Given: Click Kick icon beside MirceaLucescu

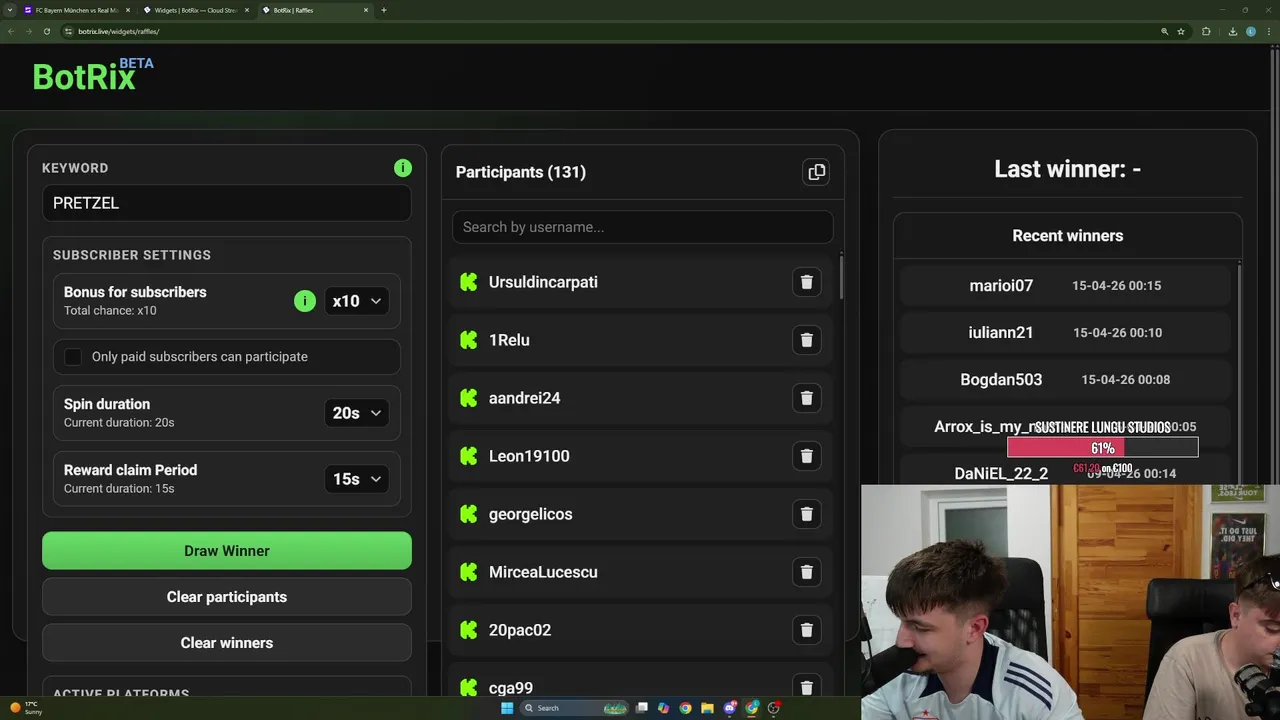Looking at the screenshot, I should (x=469, y=572).
